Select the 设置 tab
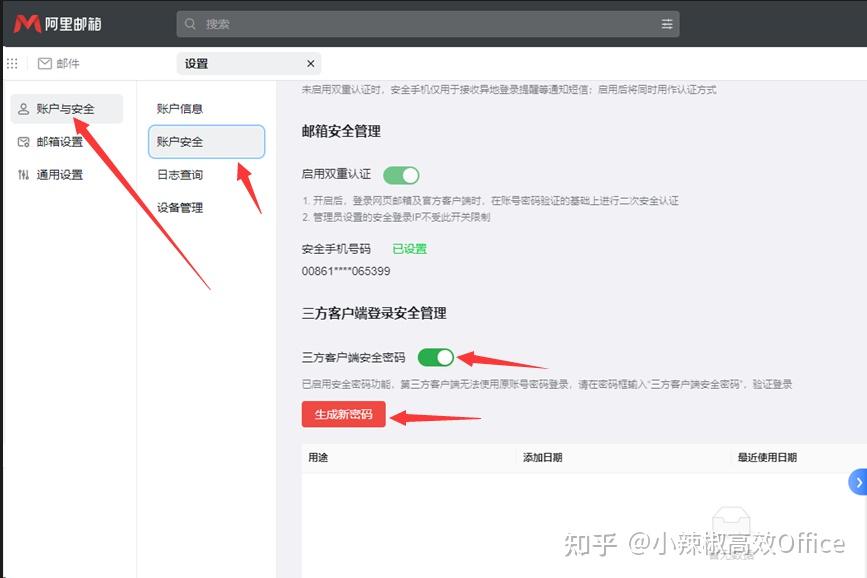The image size is (867, 578). tap(249, 64)
